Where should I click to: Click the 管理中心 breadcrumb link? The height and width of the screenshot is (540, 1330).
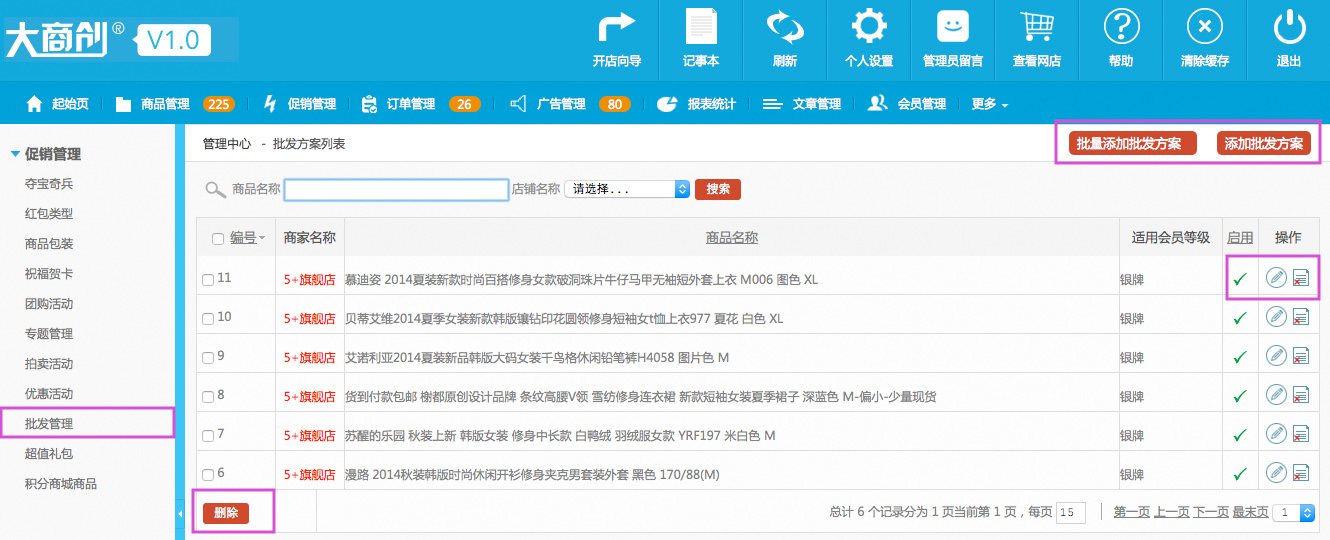pos(227,144)
